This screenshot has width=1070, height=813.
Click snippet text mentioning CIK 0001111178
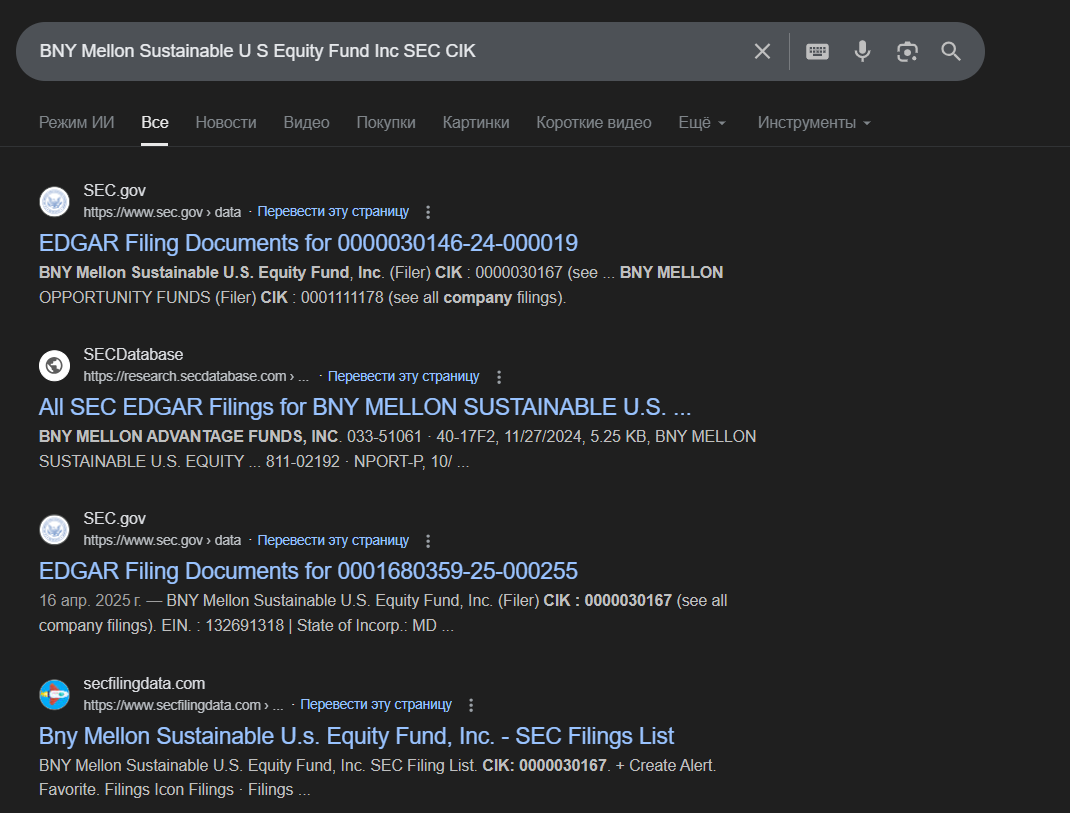click(302, 298)
